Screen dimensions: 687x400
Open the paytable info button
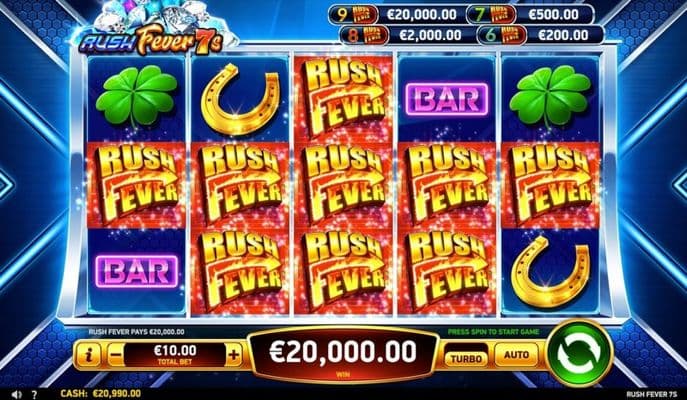click(88, 355)
